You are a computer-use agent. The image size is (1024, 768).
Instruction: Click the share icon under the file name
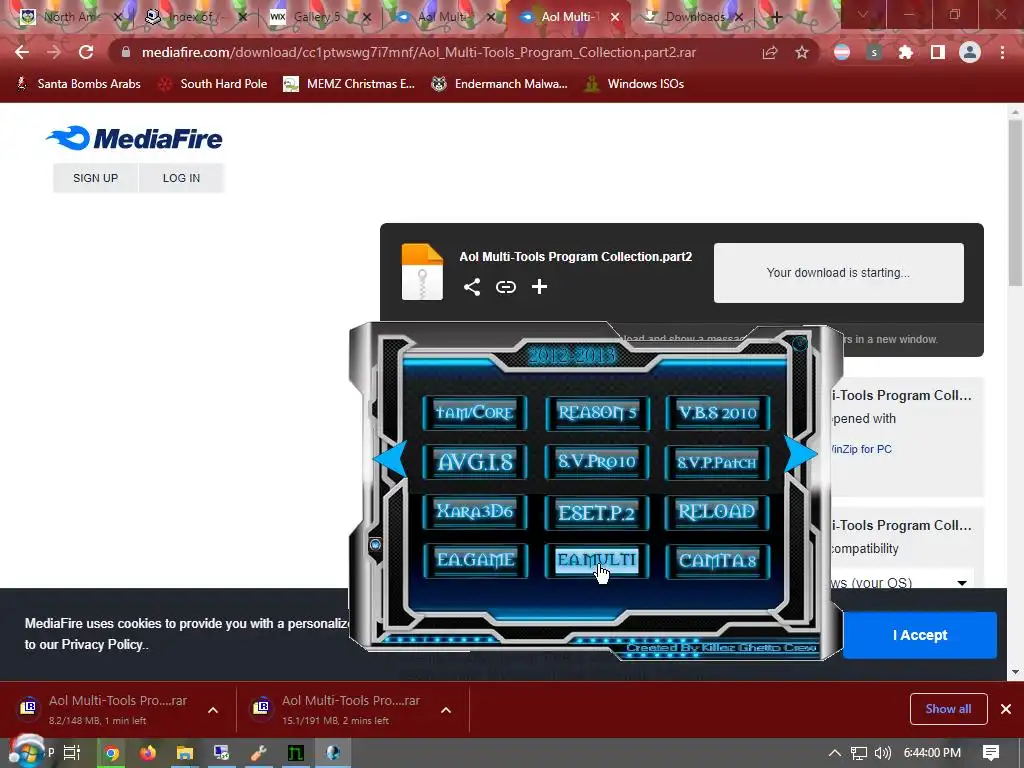click(472, 287)
